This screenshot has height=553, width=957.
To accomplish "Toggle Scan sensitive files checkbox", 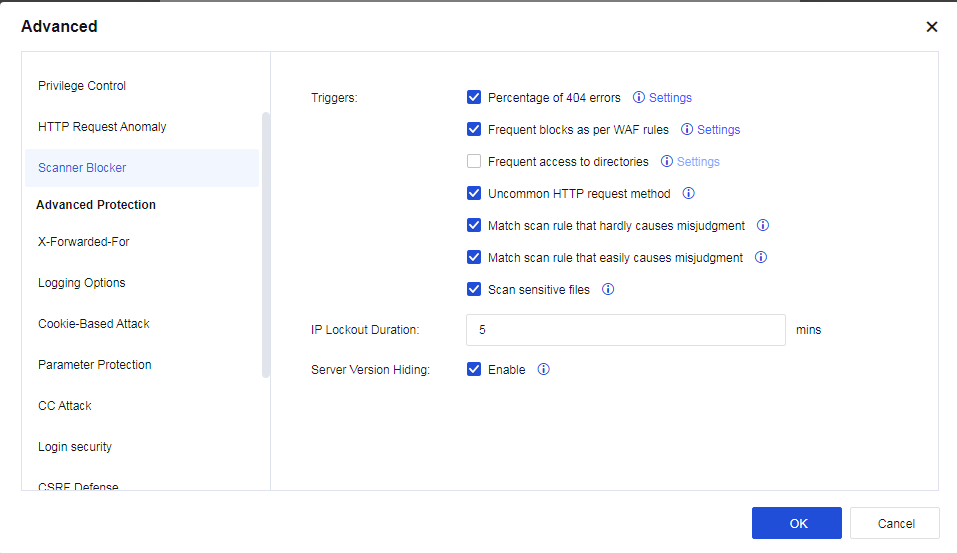I will (x=474, y=290).
